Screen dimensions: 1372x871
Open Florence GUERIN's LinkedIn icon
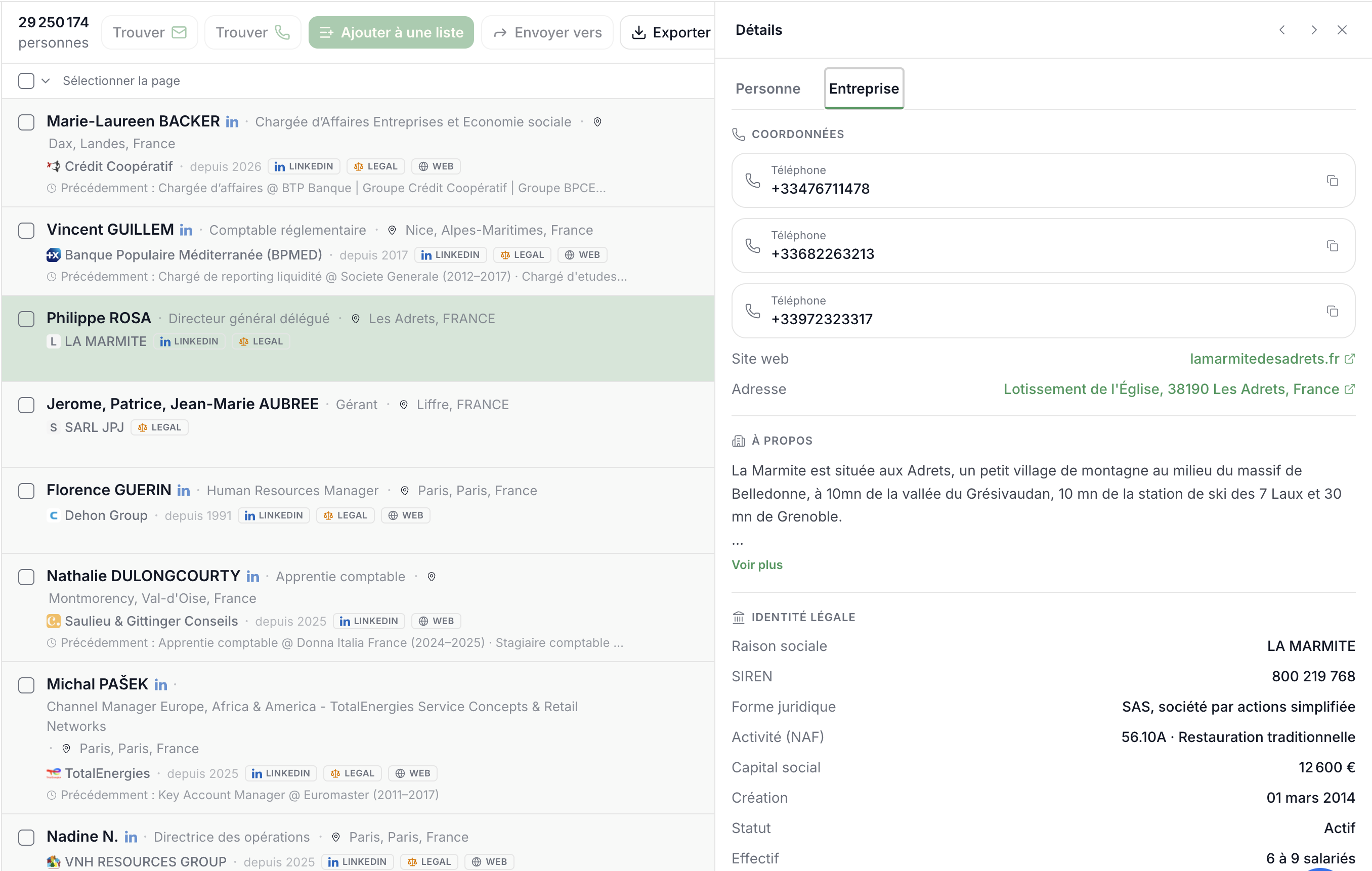pos(184,491)
